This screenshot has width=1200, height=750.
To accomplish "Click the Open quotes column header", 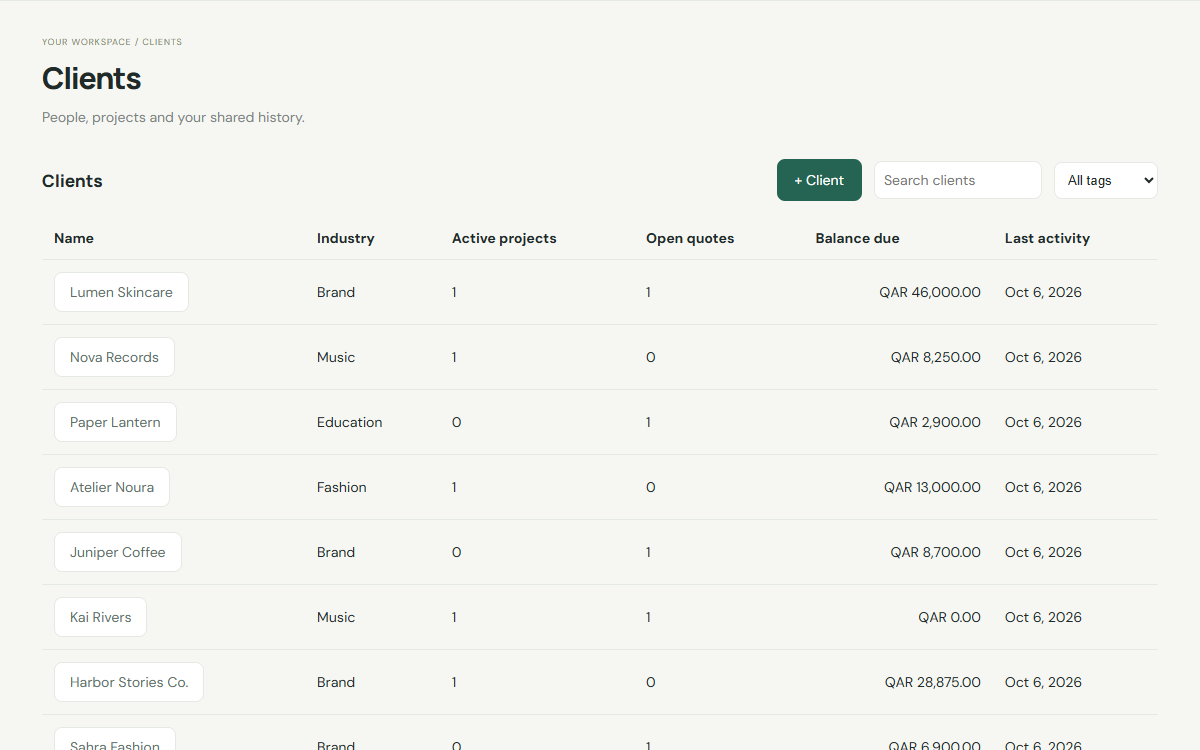I will 690,238.
